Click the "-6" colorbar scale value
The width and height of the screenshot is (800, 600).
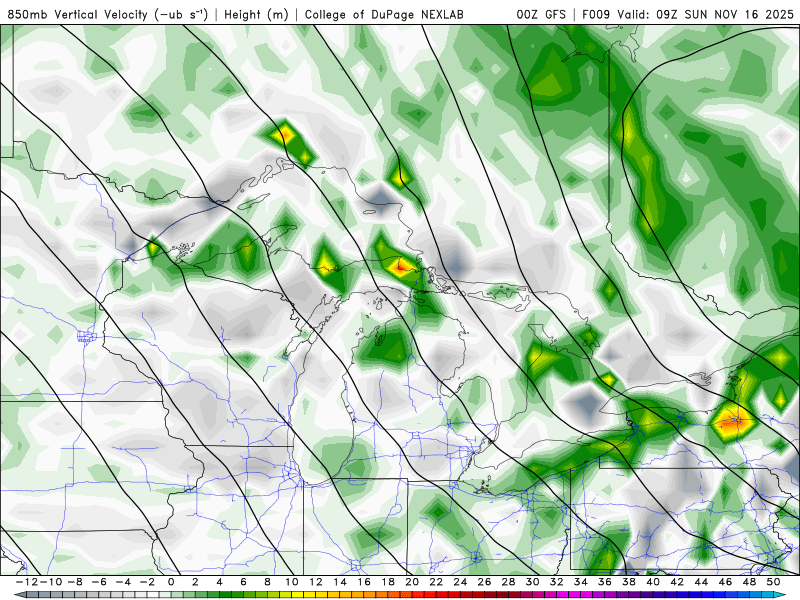pos(98,582)
